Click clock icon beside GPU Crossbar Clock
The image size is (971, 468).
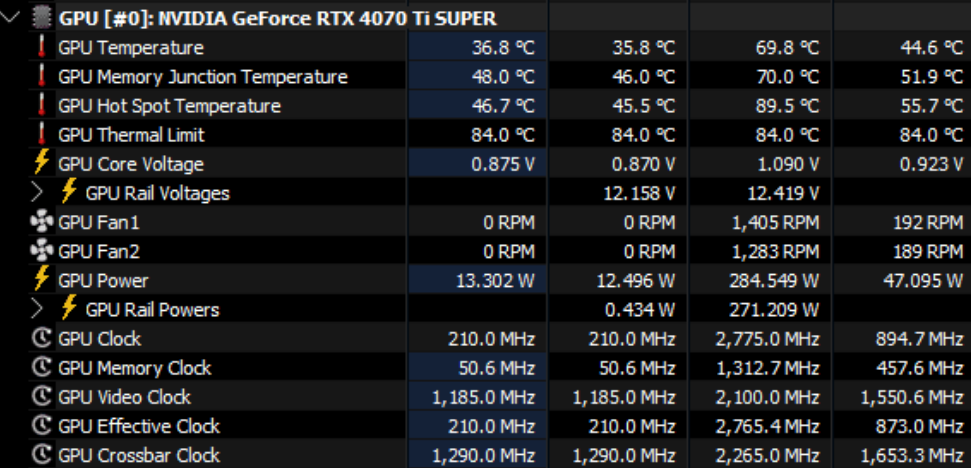[41, 455]
